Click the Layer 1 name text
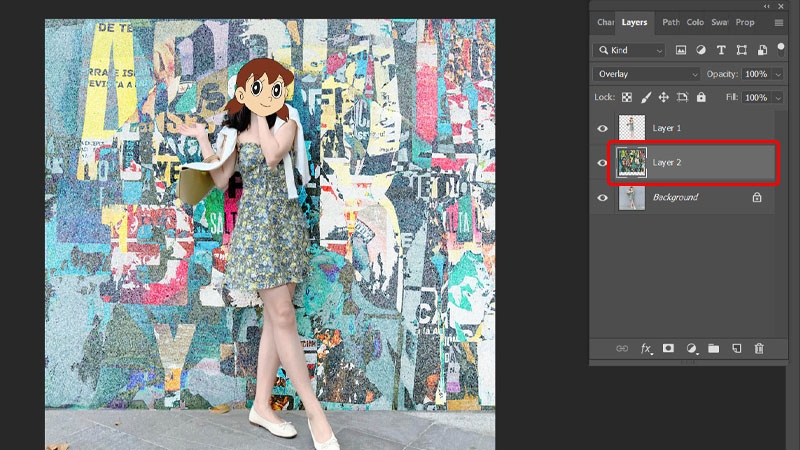The height and width of the screenshot is (450, 800). pos(667,128)
